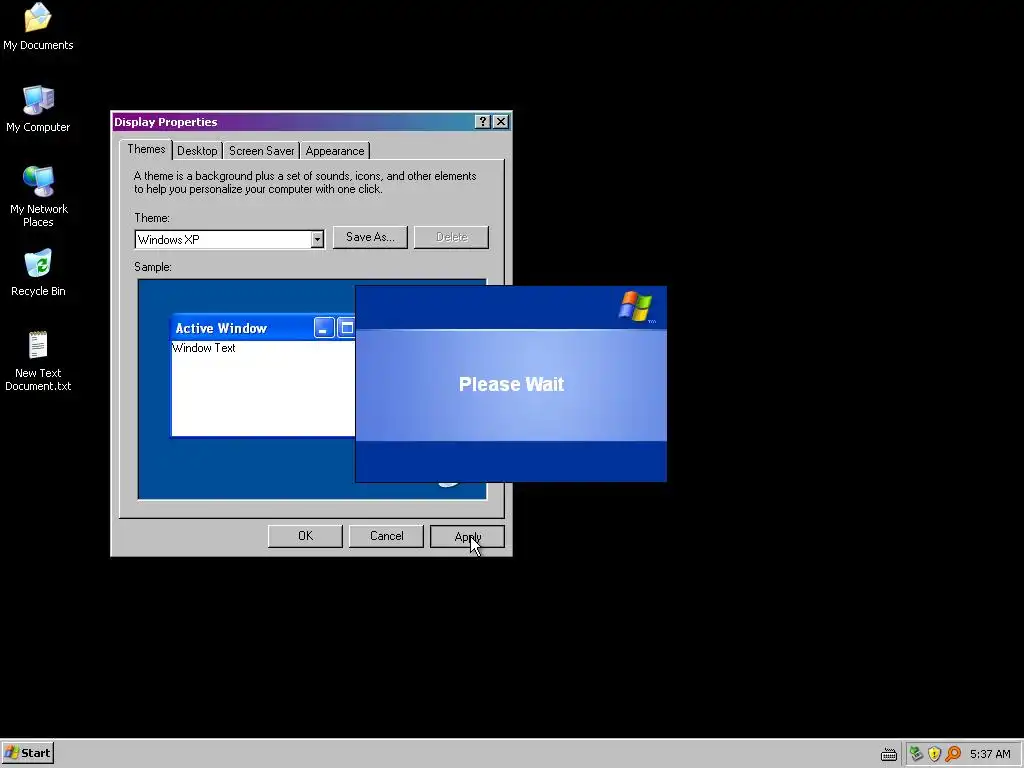Screen dimensions: 1024x768
Task: Select the Recycle Bin icon
Action: point(38,272)
